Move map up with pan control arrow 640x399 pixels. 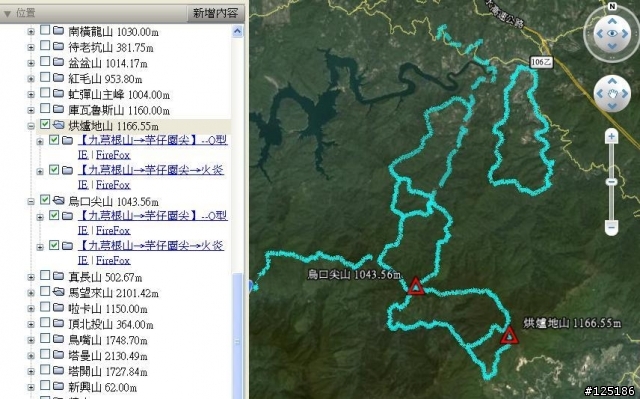click(x=612, y=82)
